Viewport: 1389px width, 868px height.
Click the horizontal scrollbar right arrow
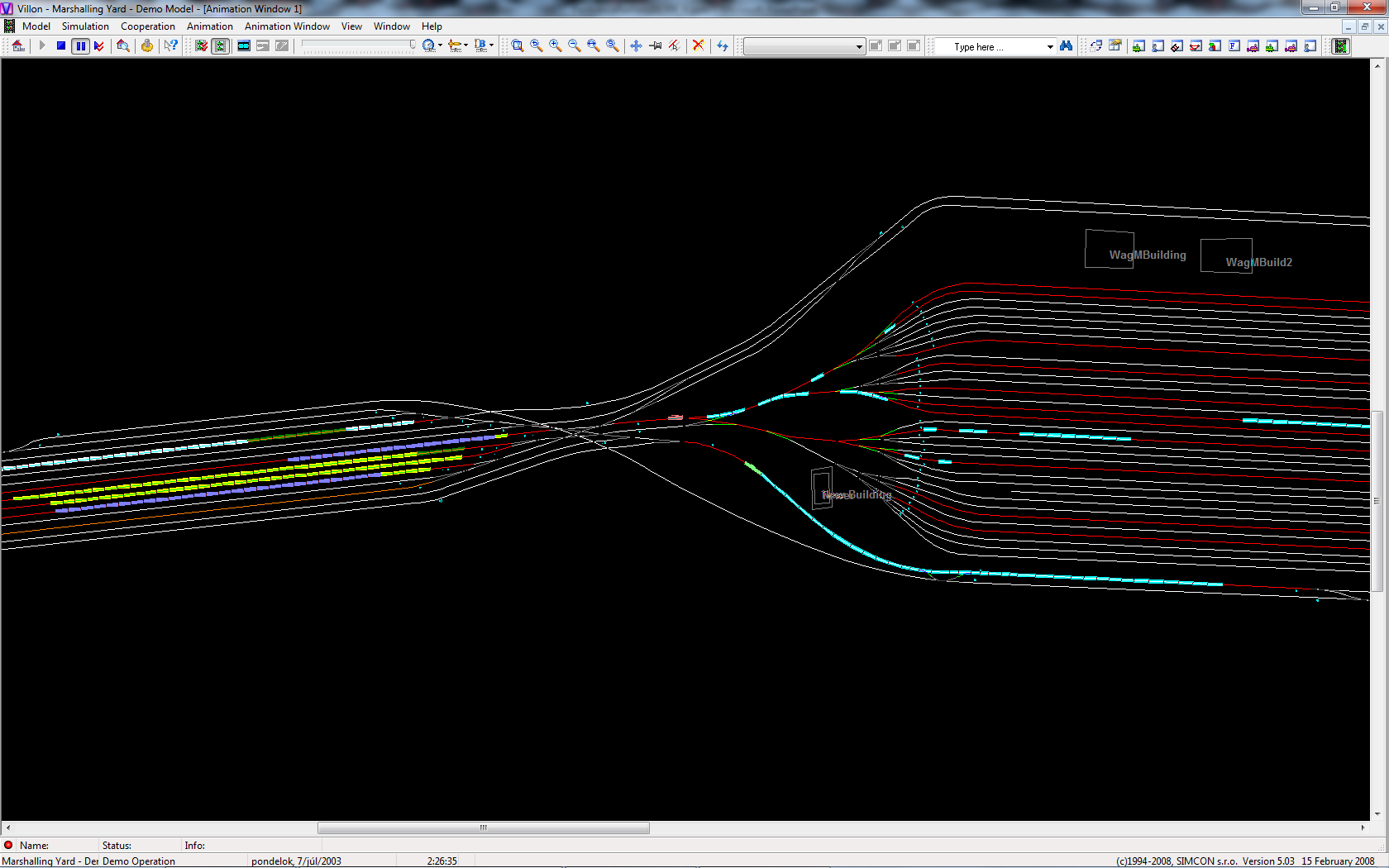pos(1363,827)
